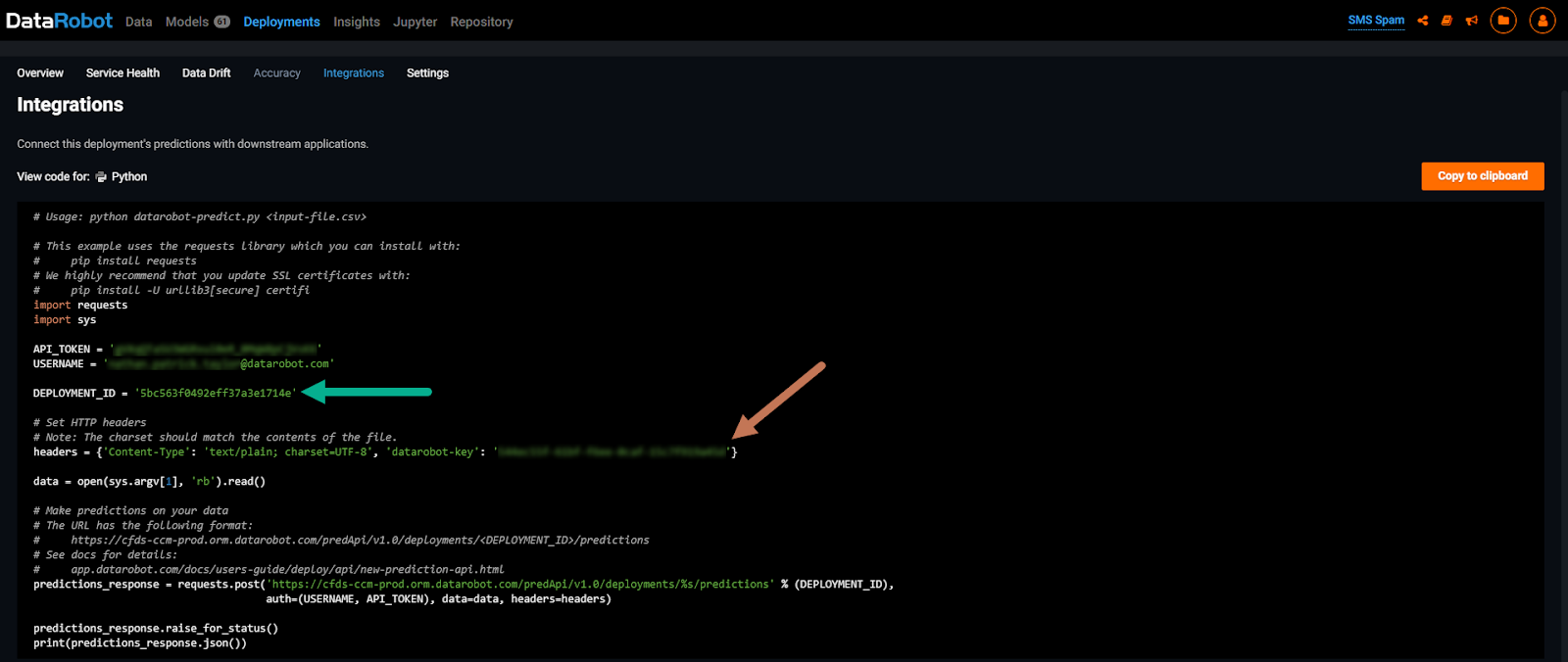This screenshot has height=662, width=1568.
Task: Select the Integrations tab
Action: point(354,73)
